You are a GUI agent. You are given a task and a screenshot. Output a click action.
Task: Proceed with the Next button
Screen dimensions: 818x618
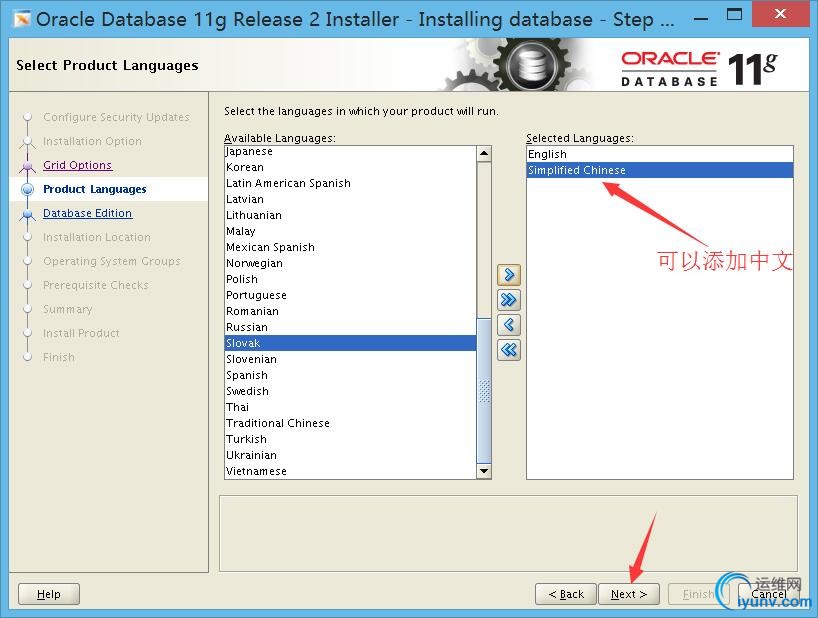click(x=629, y=594)
